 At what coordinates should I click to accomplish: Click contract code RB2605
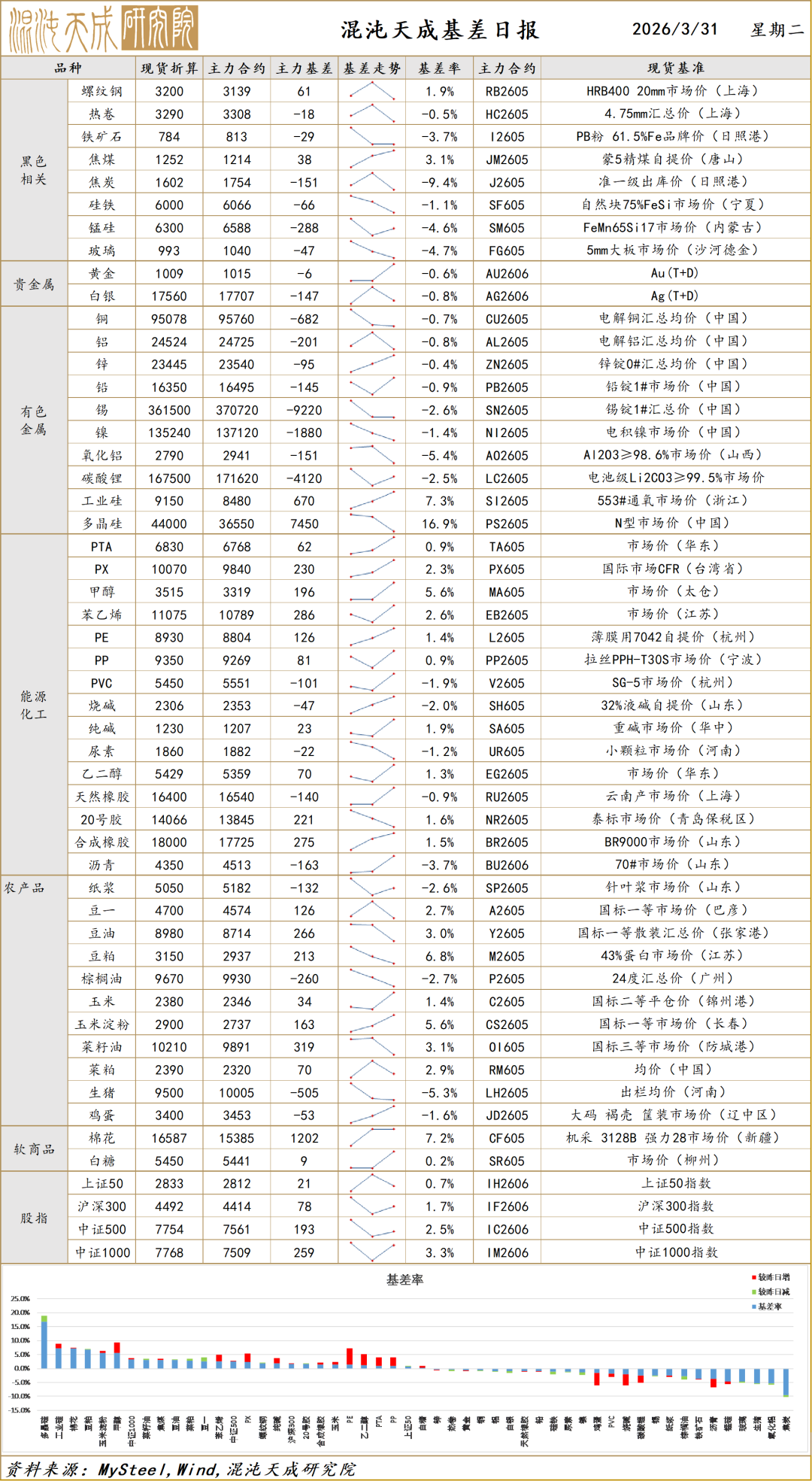tap(507, 91)
